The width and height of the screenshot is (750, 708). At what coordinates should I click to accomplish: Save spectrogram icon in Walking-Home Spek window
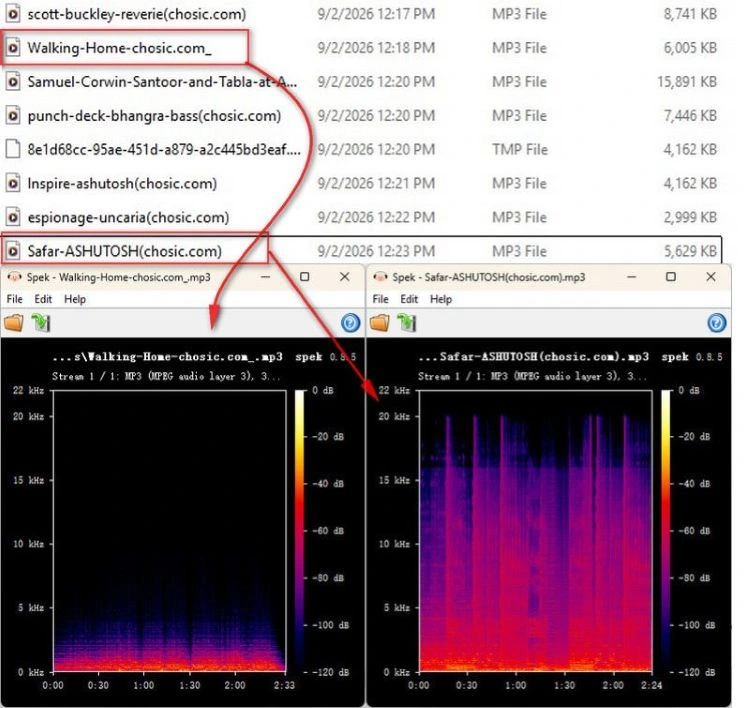41,322
